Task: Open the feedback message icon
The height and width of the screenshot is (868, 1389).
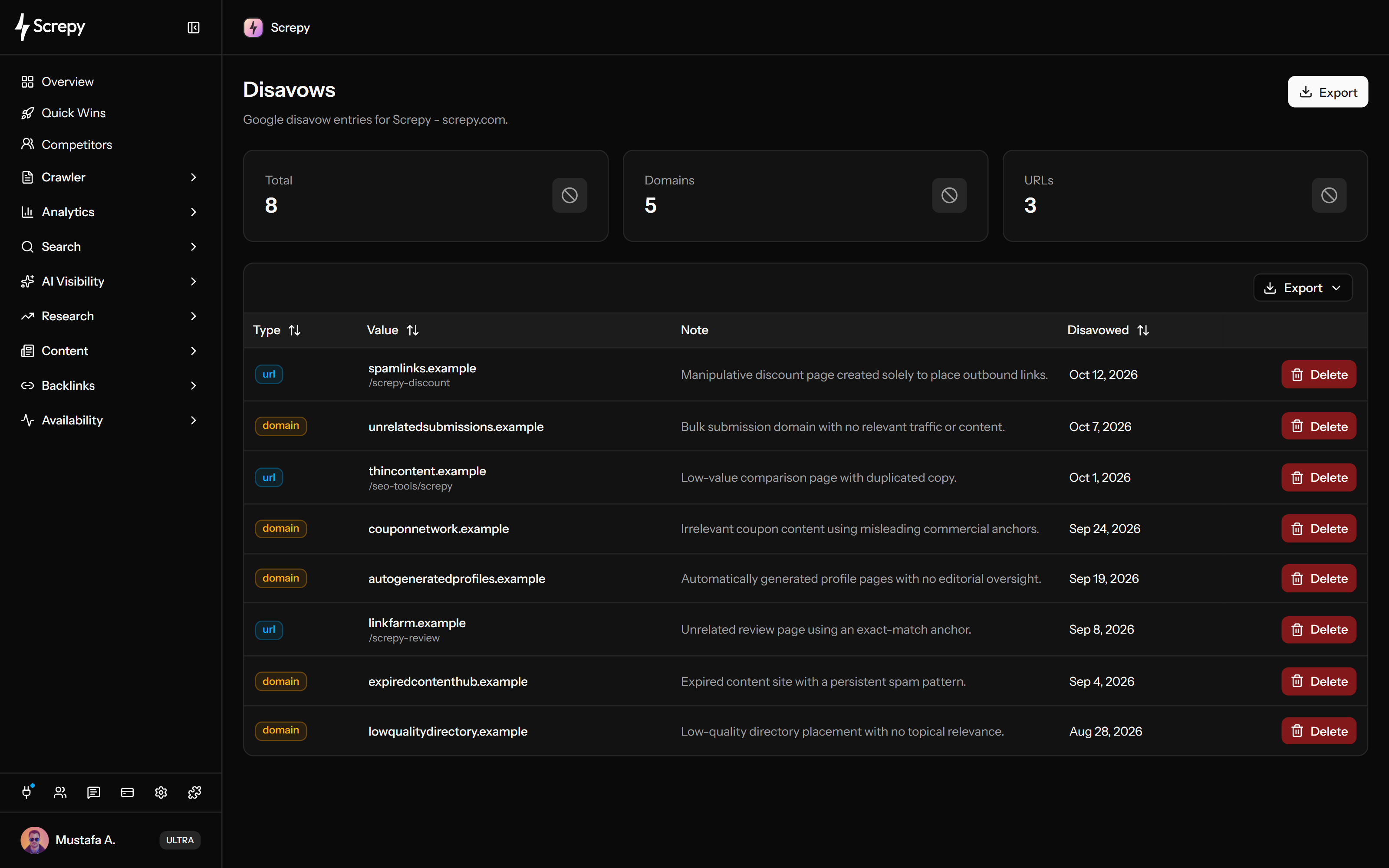Action: (x=94, y=792)
